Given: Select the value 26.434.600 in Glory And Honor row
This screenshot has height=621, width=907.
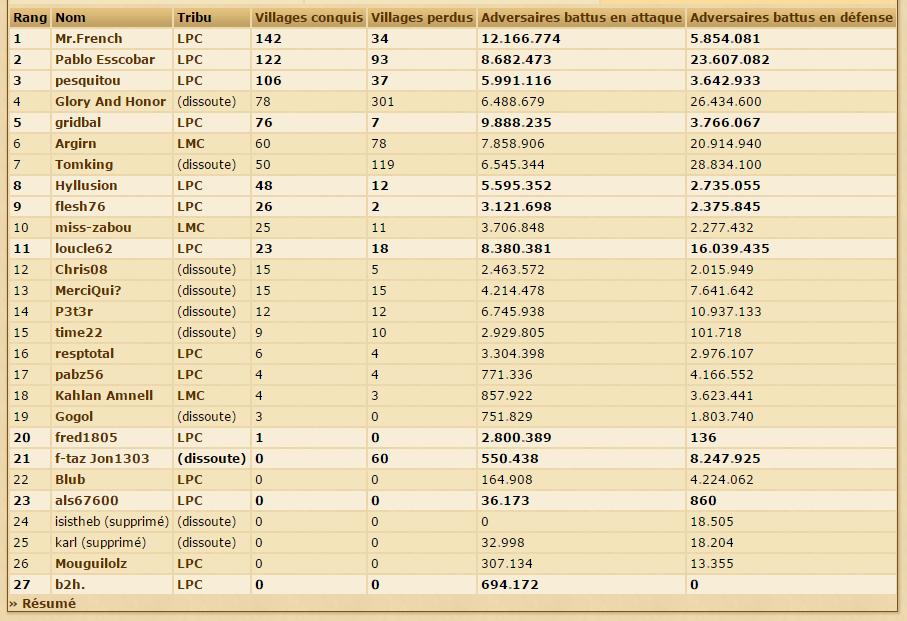Looking at the screenshot, I should pos(725,102).
